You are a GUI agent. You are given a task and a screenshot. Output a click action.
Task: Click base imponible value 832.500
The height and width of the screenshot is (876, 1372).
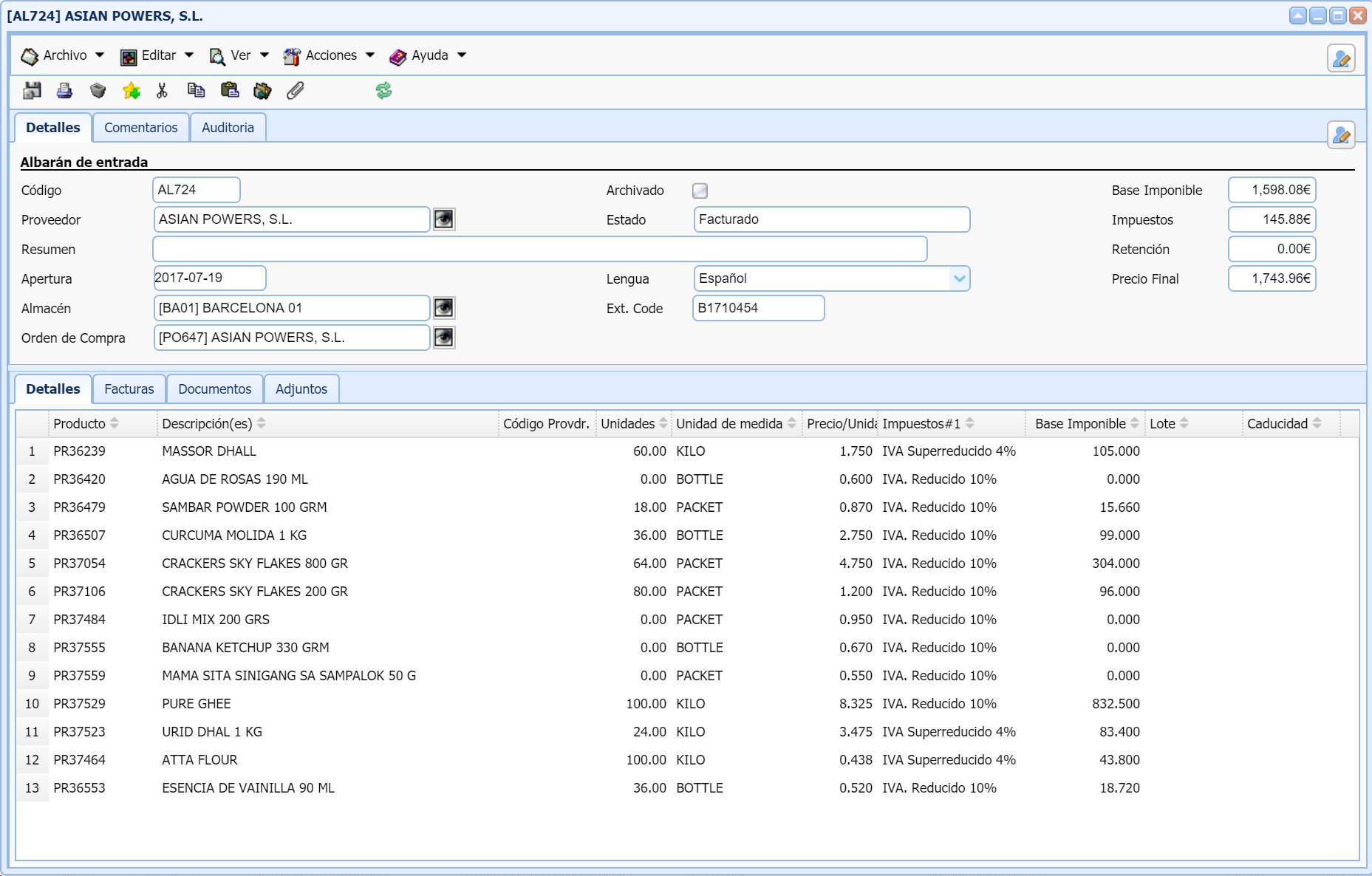(1116, 704)
